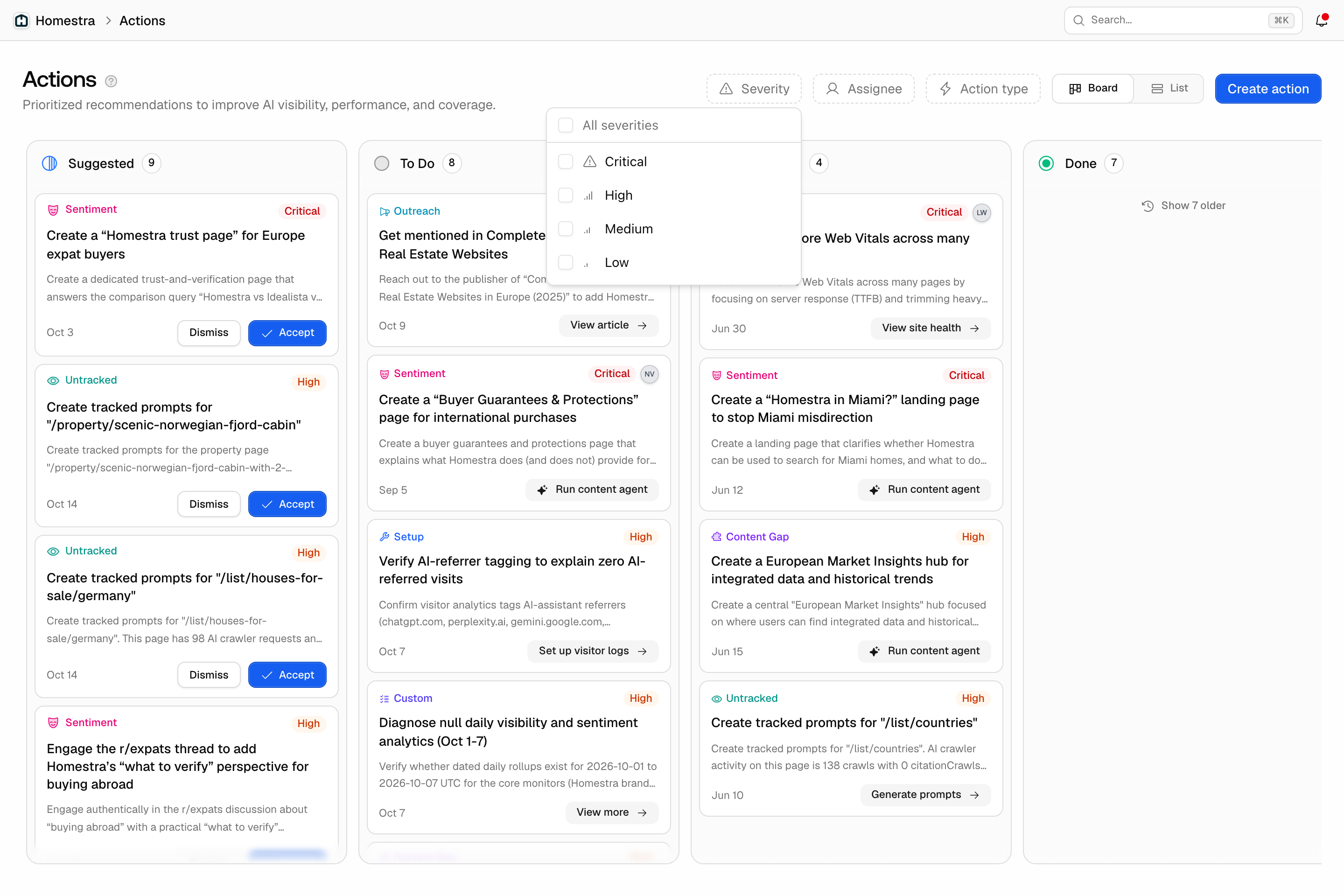Click the help icon beside Actions heading
Screen dimensions: 1344x896
[x=112, y=81]
